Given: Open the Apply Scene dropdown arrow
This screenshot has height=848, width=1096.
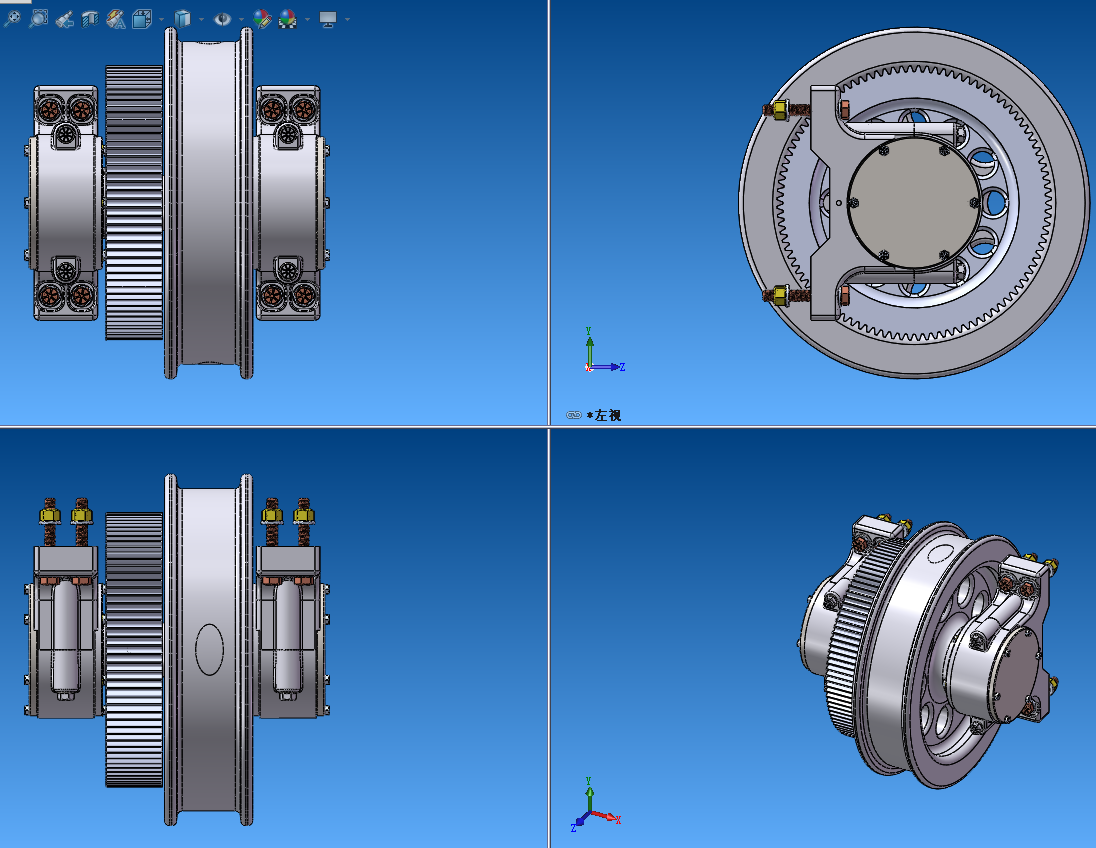Looking at the screenshot, I should [x=308, y=20].
